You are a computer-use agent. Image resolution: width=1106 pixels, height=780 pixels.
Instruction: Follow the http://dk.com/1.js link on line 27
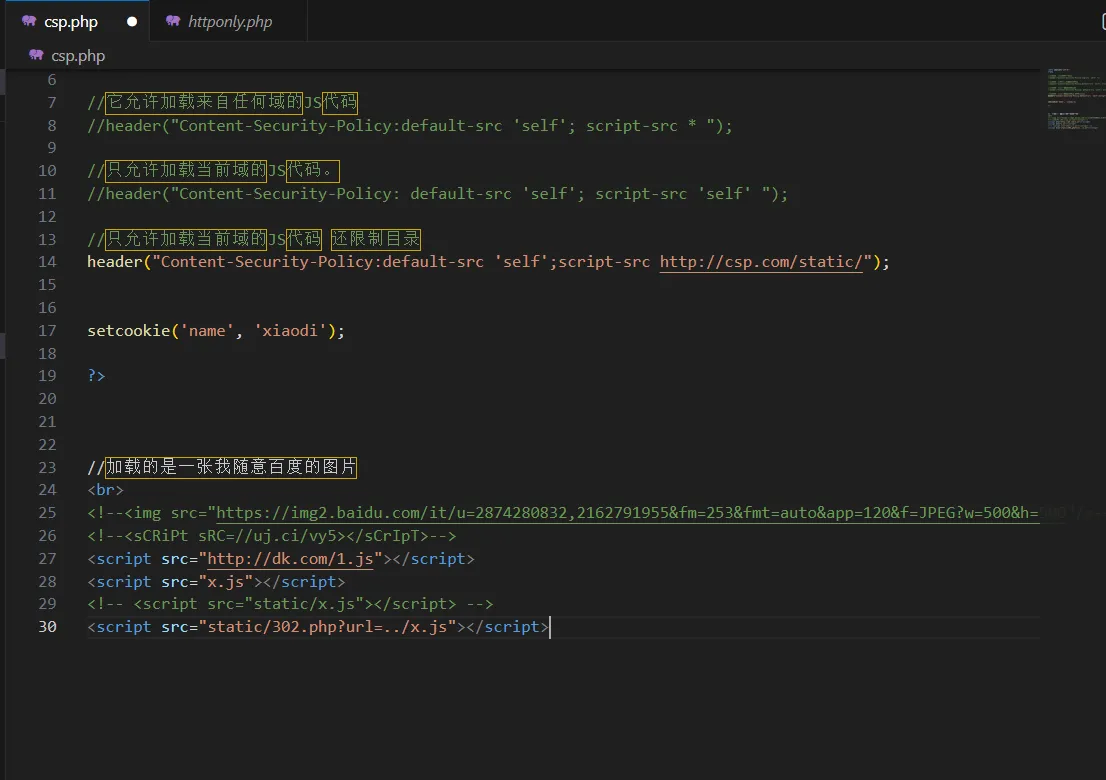pyautogui.click(x=290, y=559)
